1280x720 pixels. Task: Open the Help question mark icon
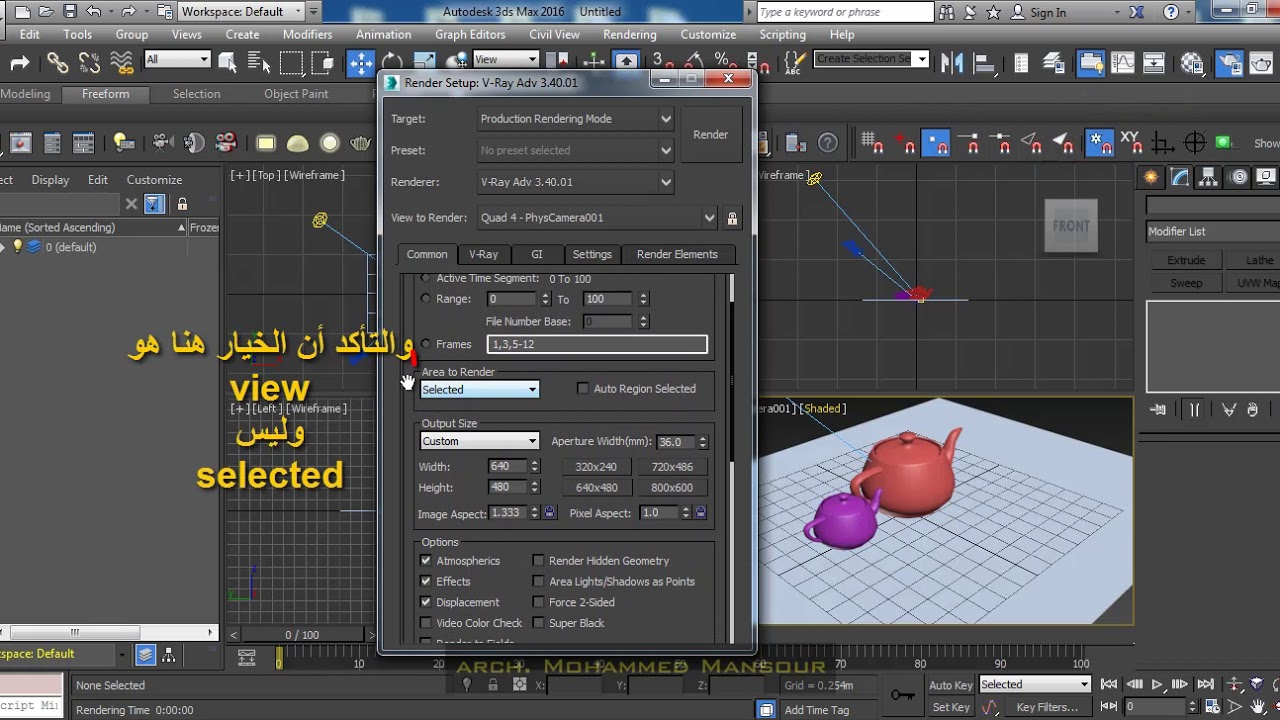pyautogui.click(x=1171, y=12)
